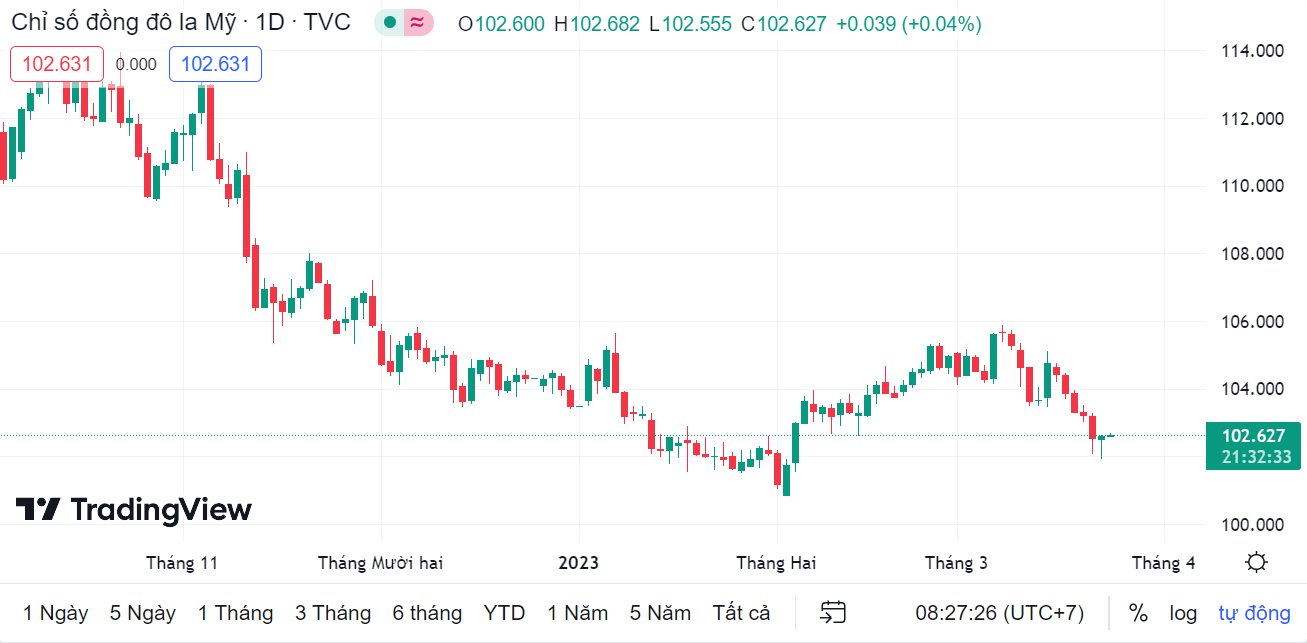Click the blue 102.631 buy price button
This screenshot has width=1307, height=643.
(x=215, y=64)
